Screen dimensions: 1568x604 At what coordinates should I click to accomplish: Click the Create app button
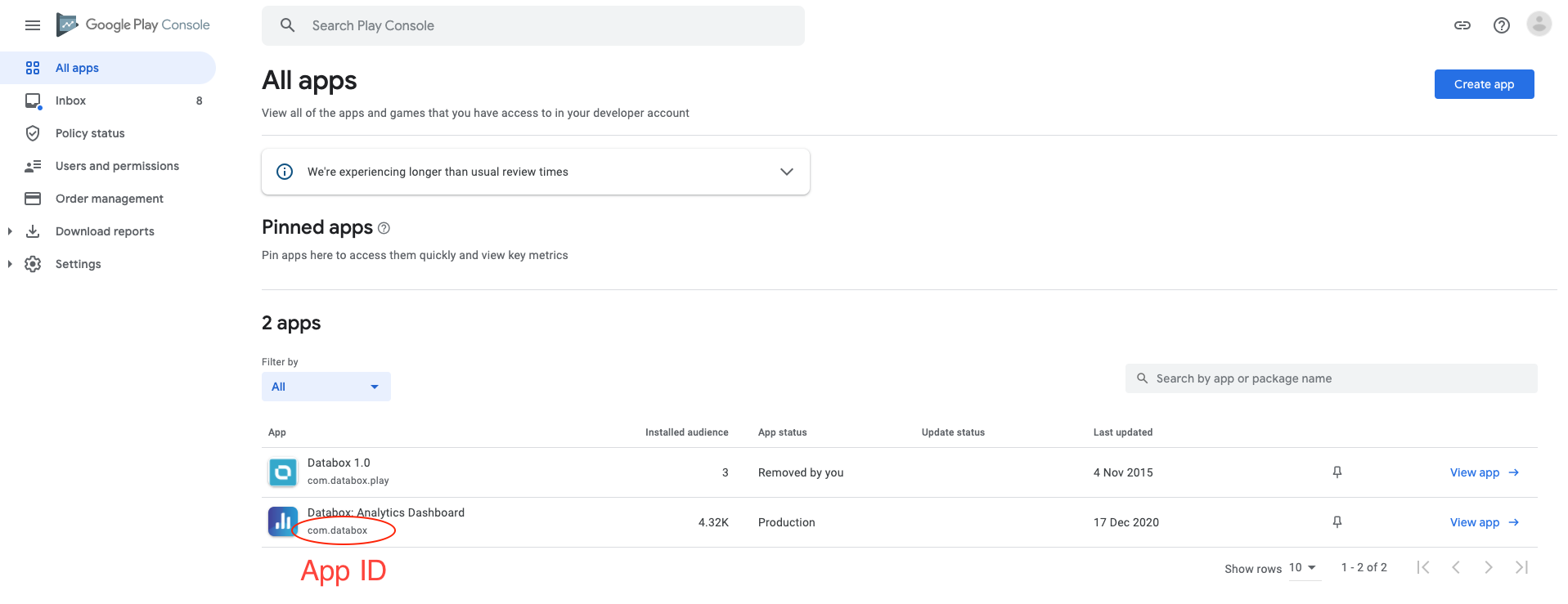click(1483, 84)
